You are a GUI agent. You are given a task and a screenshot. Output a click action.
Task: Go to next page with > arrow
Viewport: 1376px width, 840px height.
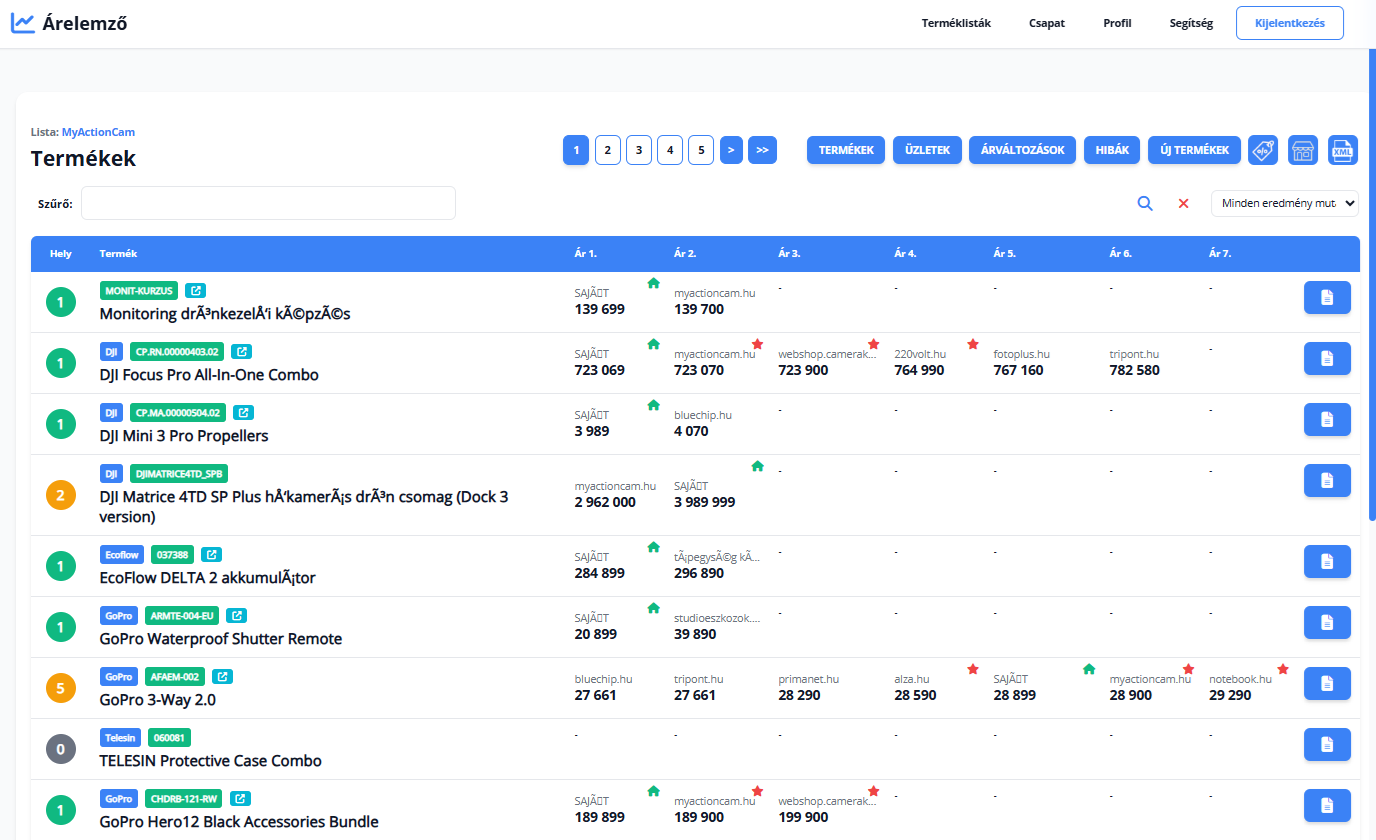coord(731,150)
